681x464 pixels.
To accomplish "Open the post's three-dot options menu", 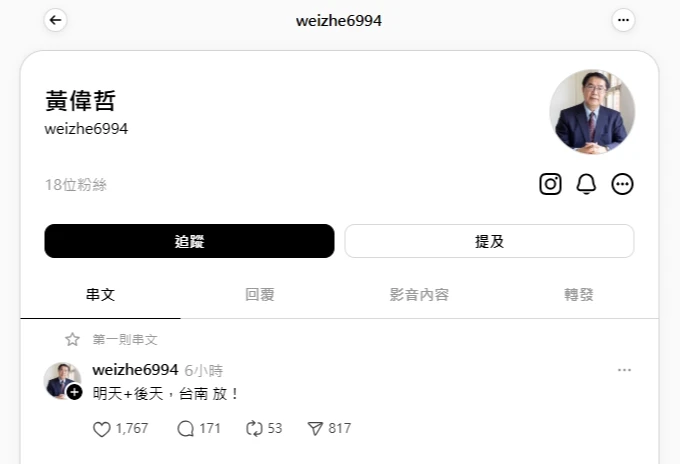I will point(624,370).
